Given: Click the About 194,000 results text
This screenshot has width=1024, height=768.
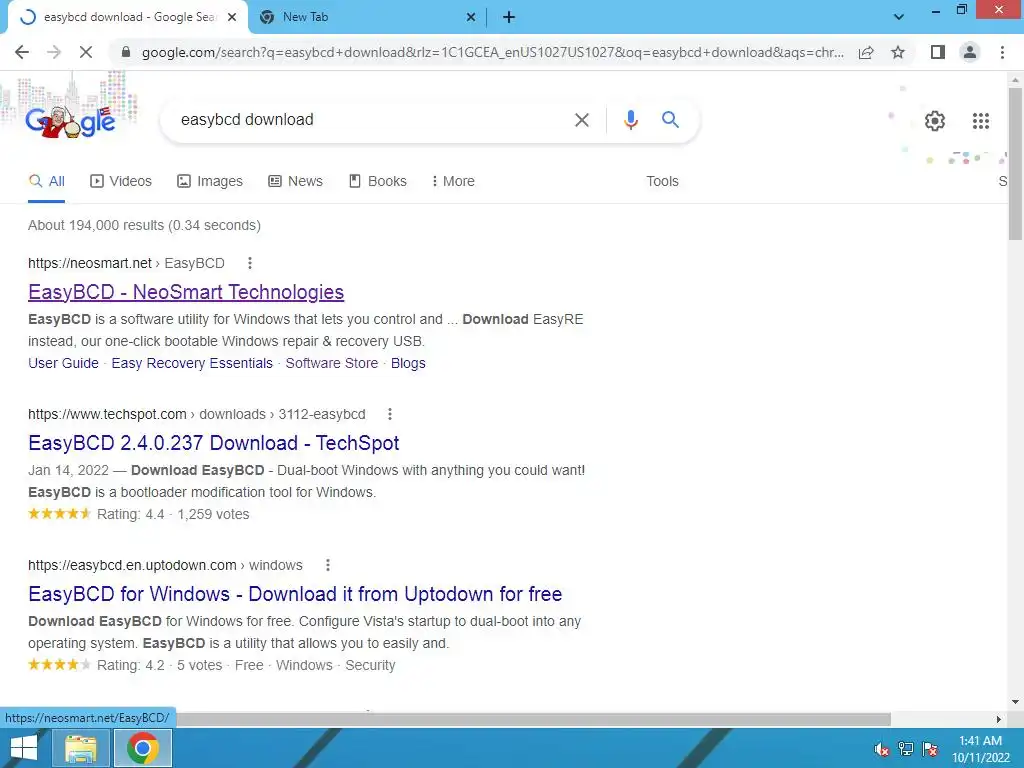Looking at the screenshot, I should coord(144,225).
